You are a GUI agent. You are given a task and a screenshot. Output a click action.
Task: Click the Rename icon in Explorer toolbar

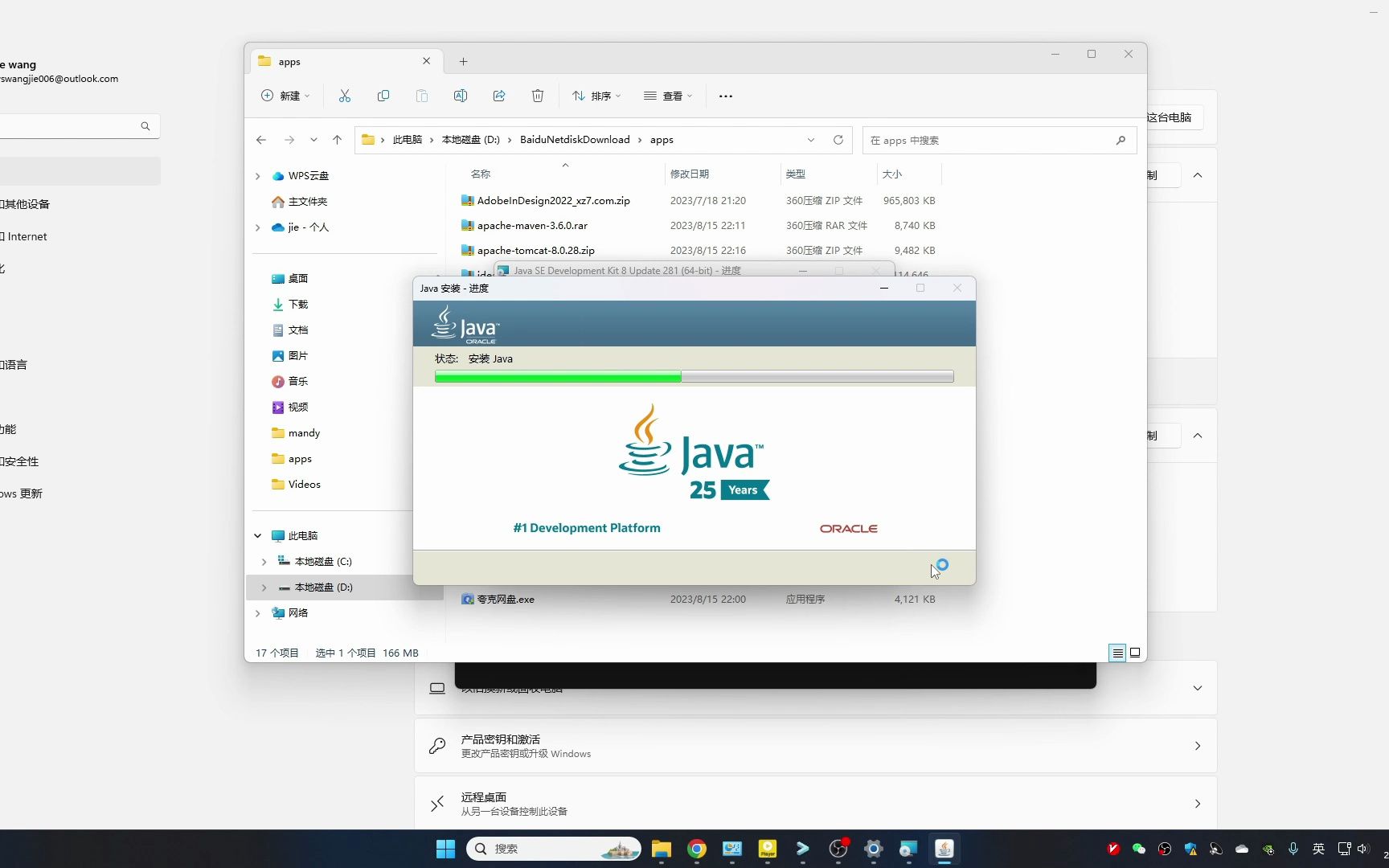(x=461, y=96)
